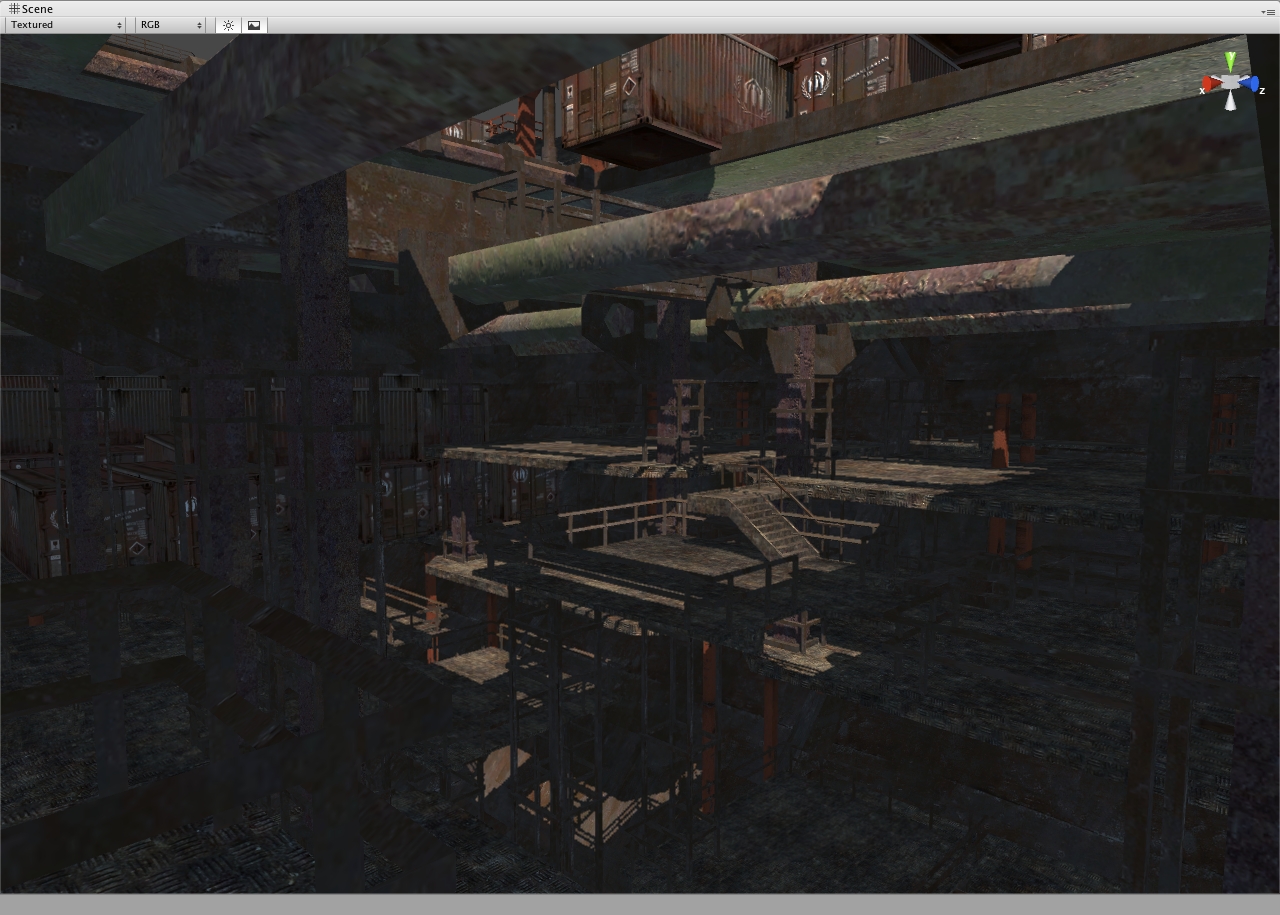Open the Textured draw mode dropdown
This screenshot has height=915, width=1280.
click(x=66, y=25)
